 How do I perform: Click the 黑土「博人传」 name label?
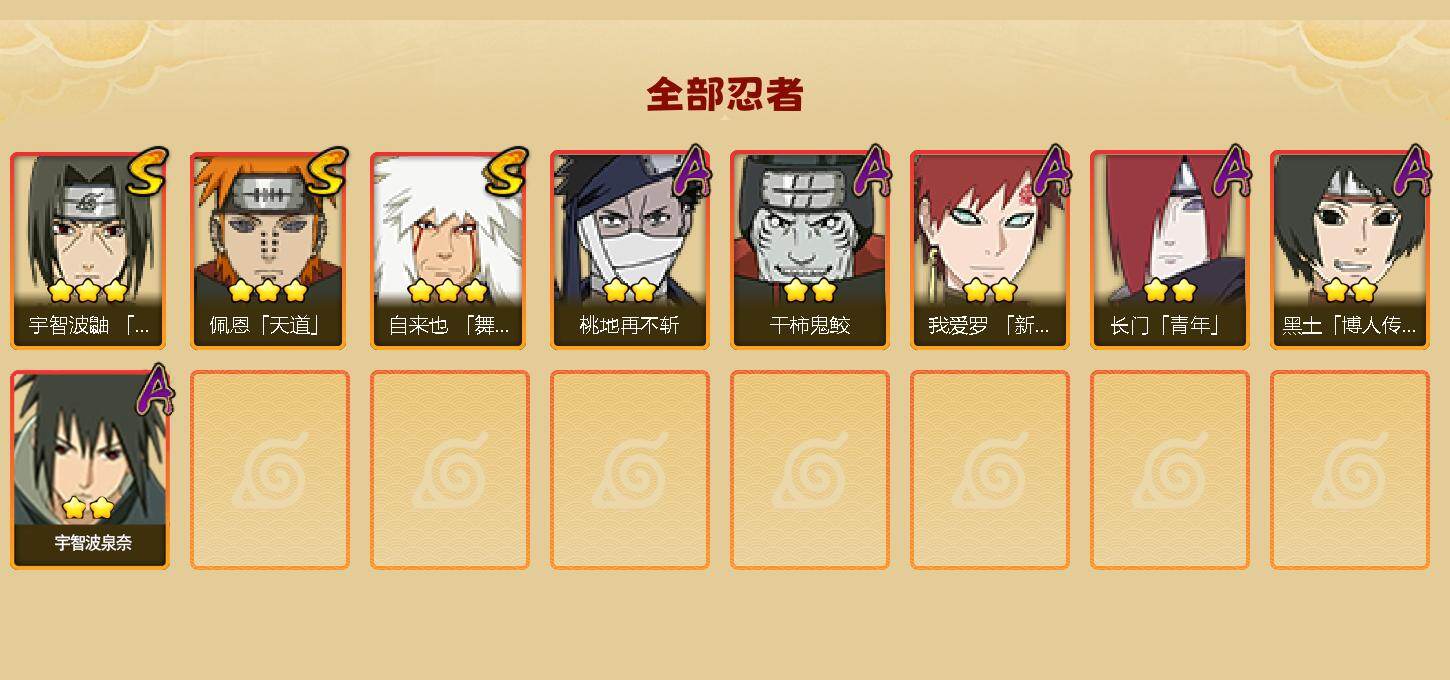pos(1349,326)
